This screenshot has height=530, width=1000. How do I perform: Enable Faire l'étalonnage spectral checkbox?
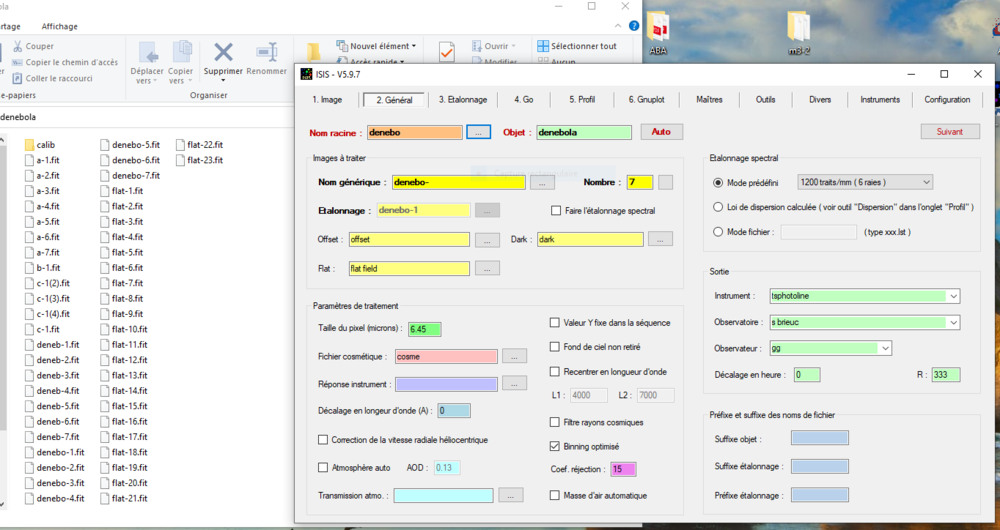(x=555, y=210)
